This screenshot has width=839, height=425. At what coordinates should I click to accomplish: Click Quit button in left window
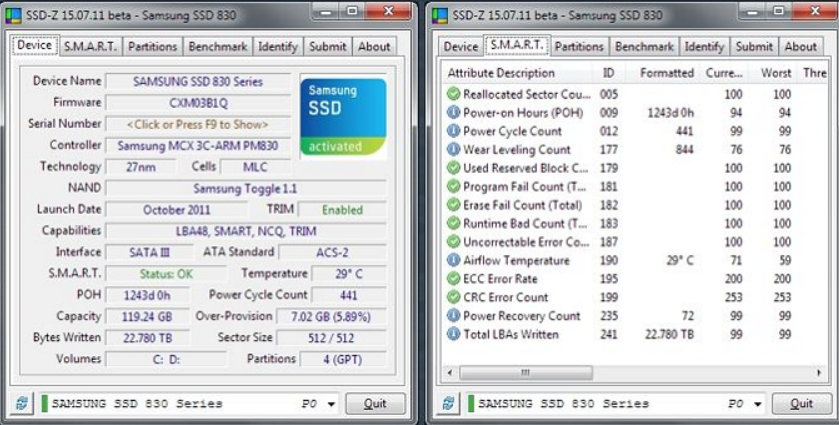pos(375,404)
